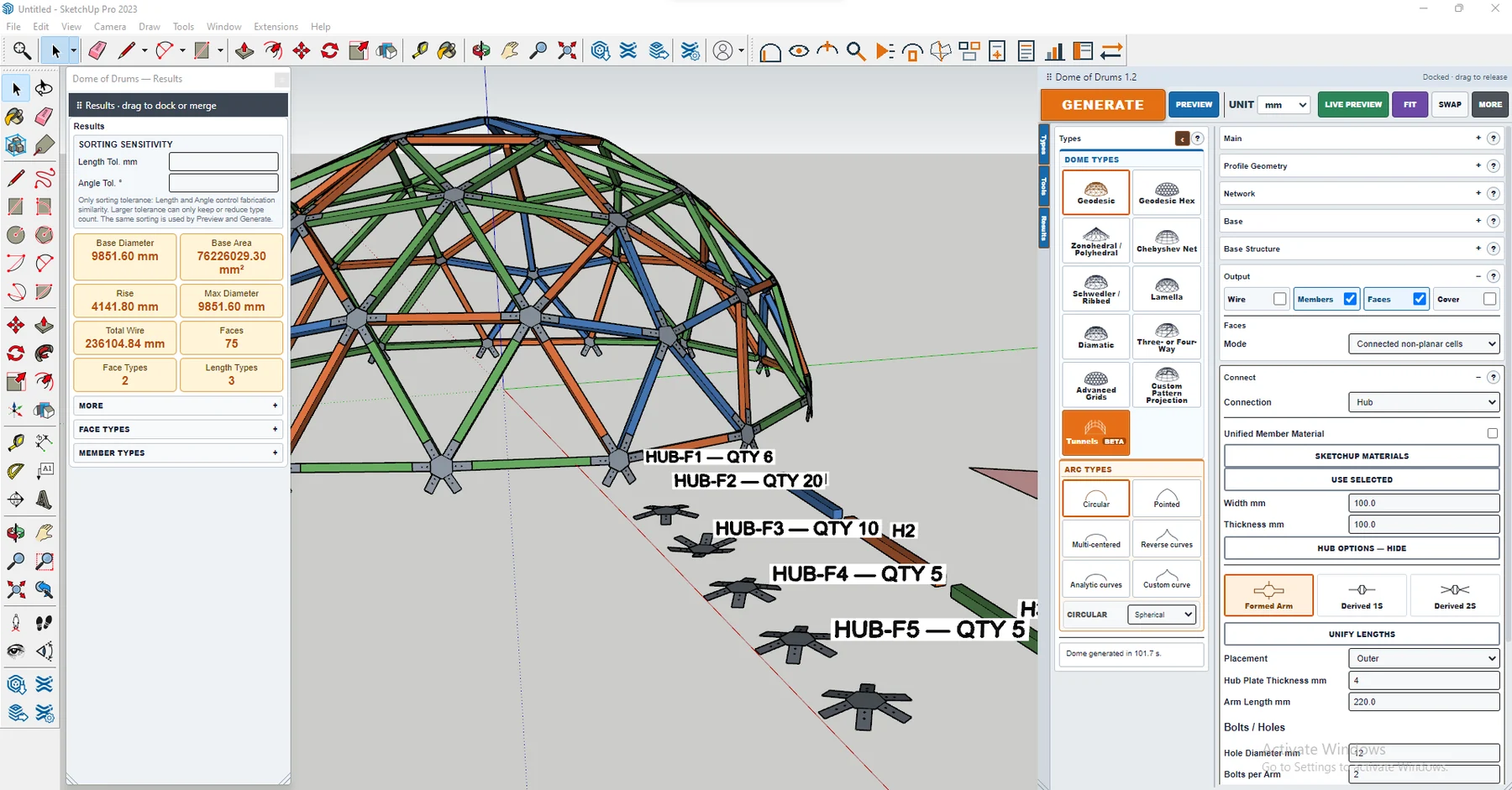
Task: Choose the Geodesic Hex dome type
Action: click(x=1166, y=192)
